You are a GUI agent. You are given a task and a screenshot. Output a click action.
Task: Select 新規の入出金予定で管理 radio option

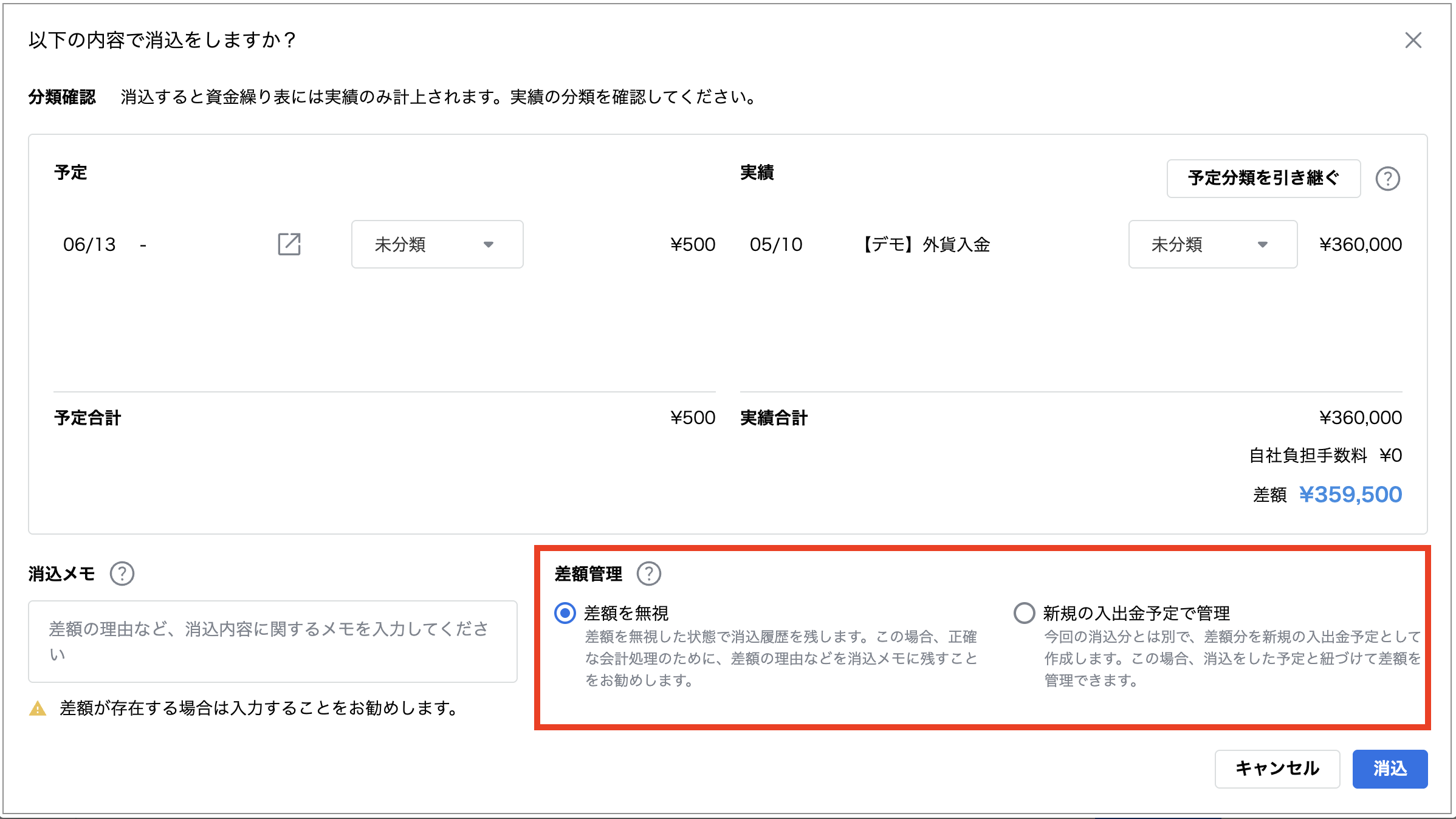(1025, 613)
